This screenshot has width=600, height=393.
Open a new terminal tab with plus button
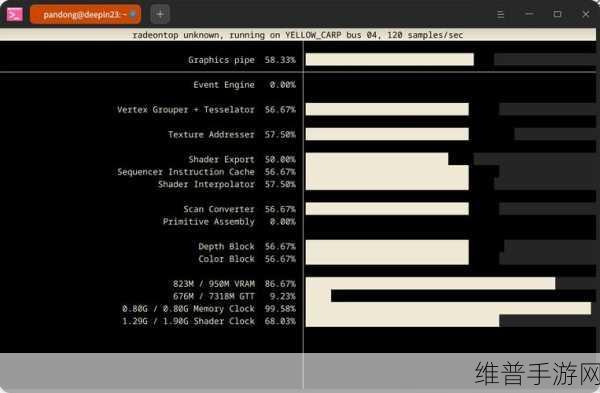(160, 15)
